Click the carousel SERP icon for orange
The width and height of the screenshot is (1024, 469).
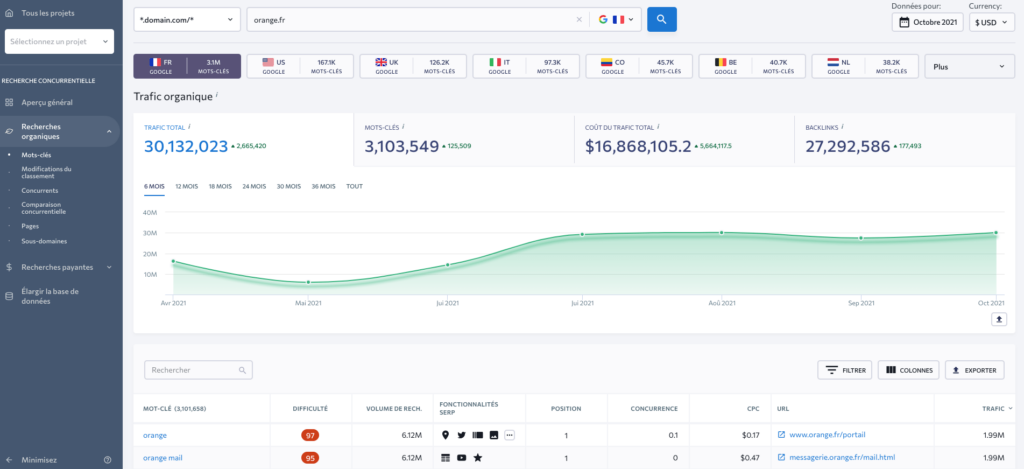477,435
